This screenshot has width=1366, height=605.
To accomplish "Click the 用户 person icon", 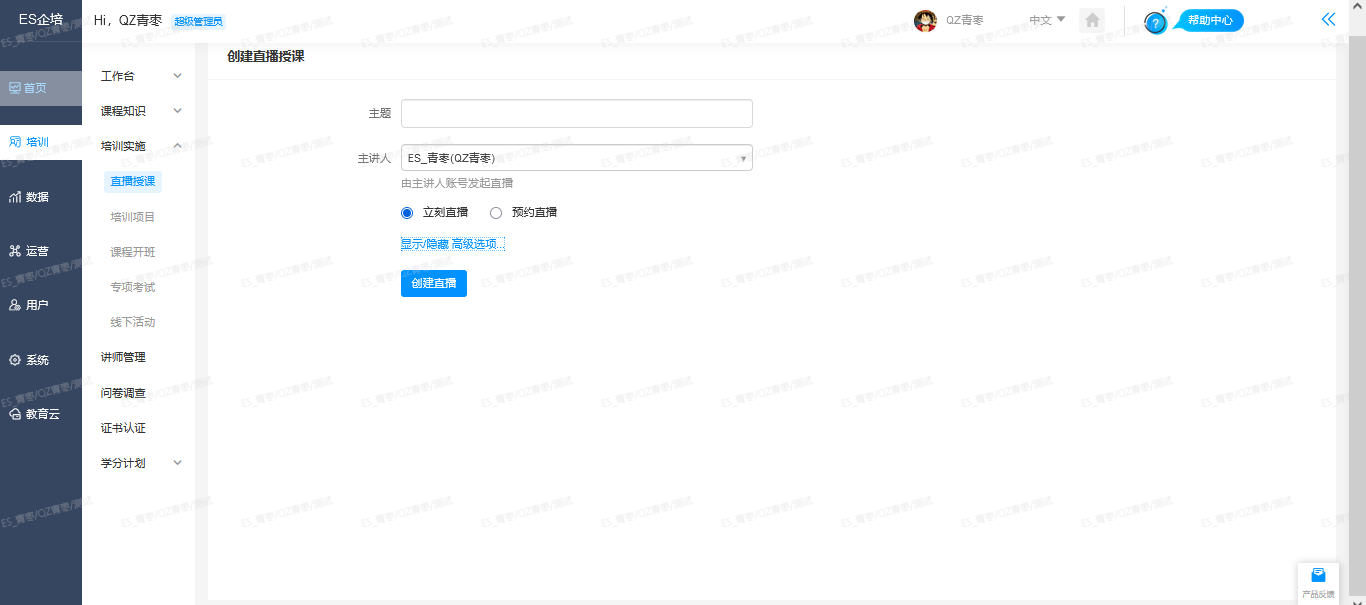I will click(15, 305).
